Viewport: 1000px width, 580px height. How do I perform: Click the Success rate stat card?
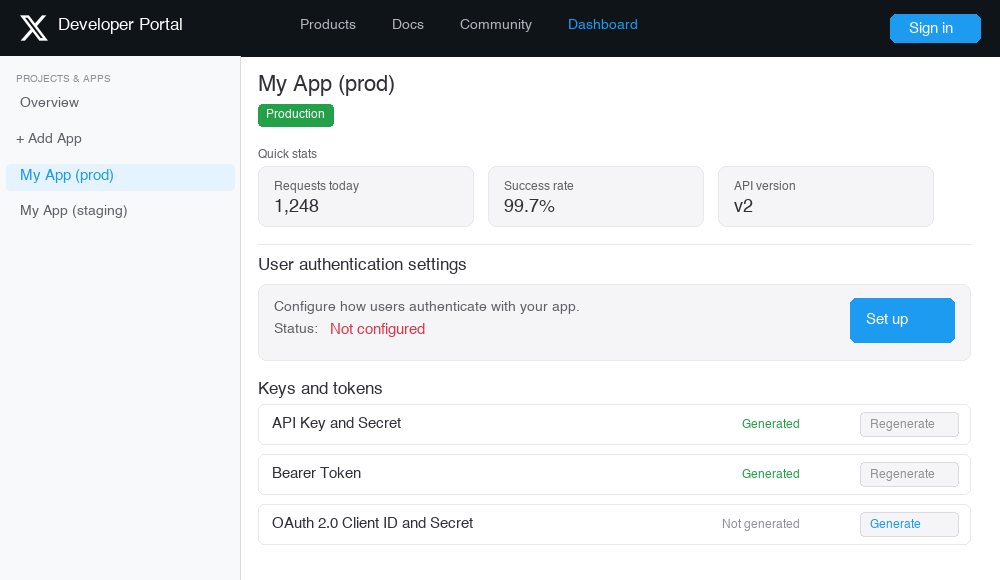[595, 196]
